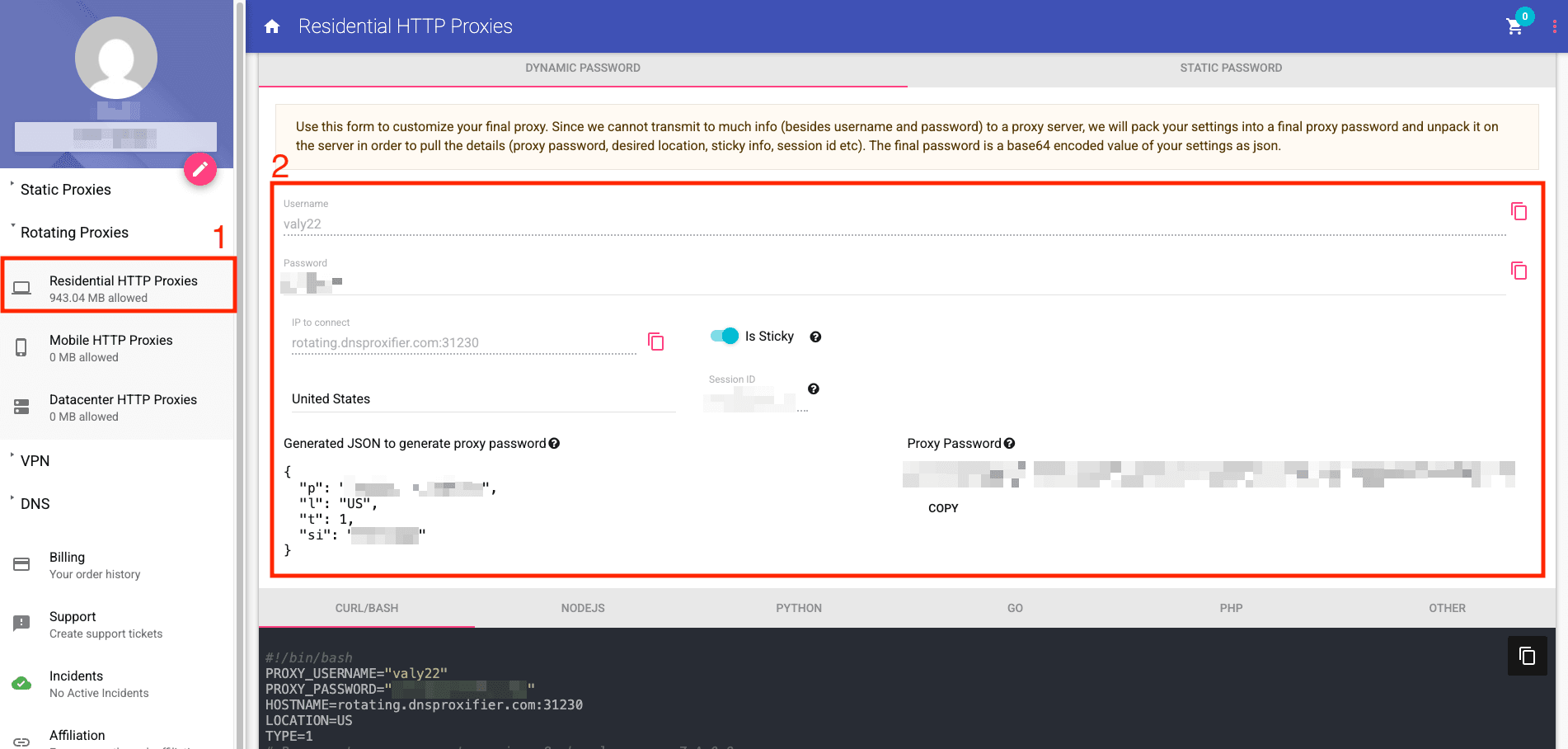
Task: Switch to the Static Password tab
Action: click(1231, 68)
